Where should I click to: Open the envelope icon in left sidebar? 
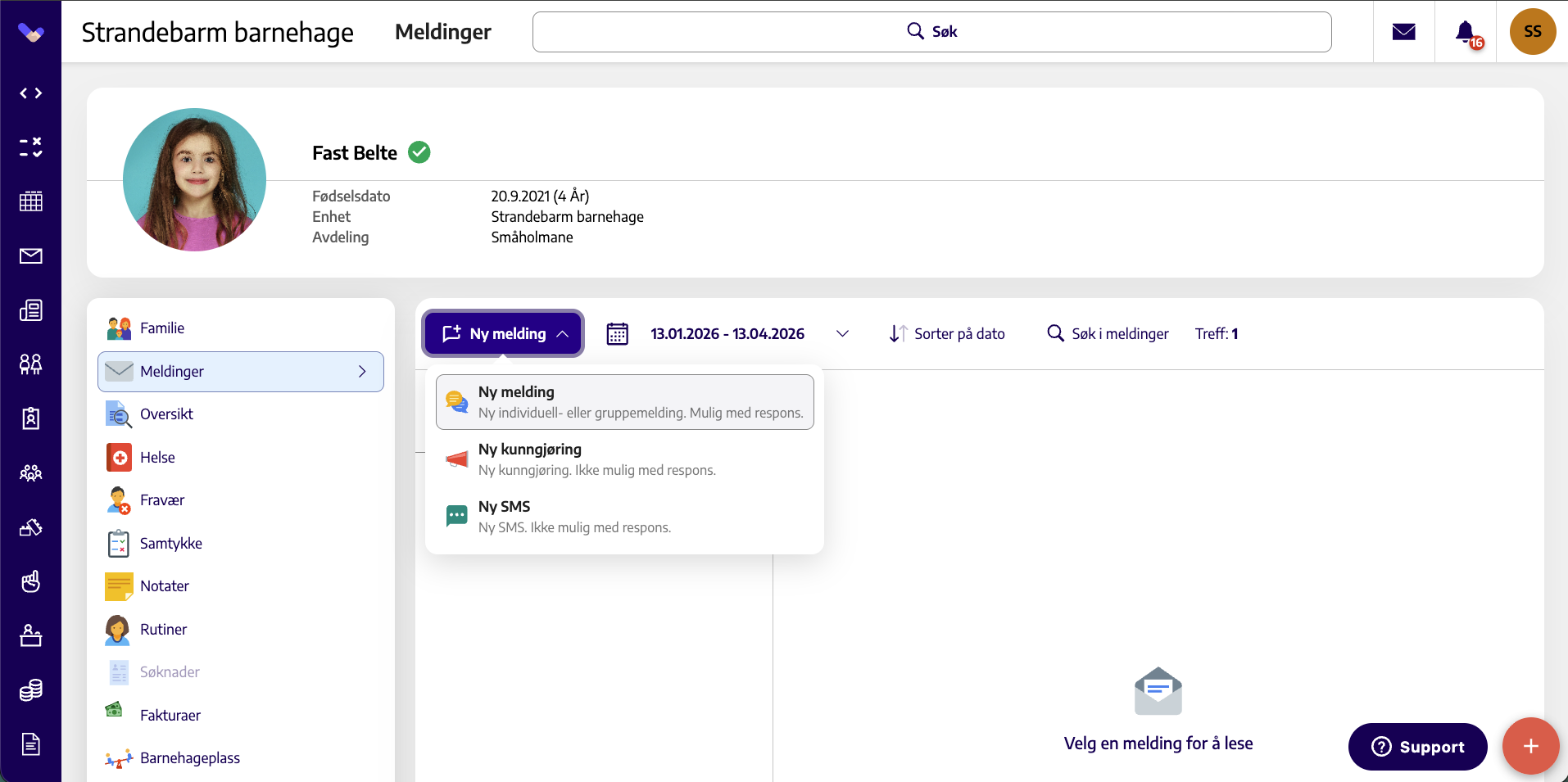click(x=30, y=256)
